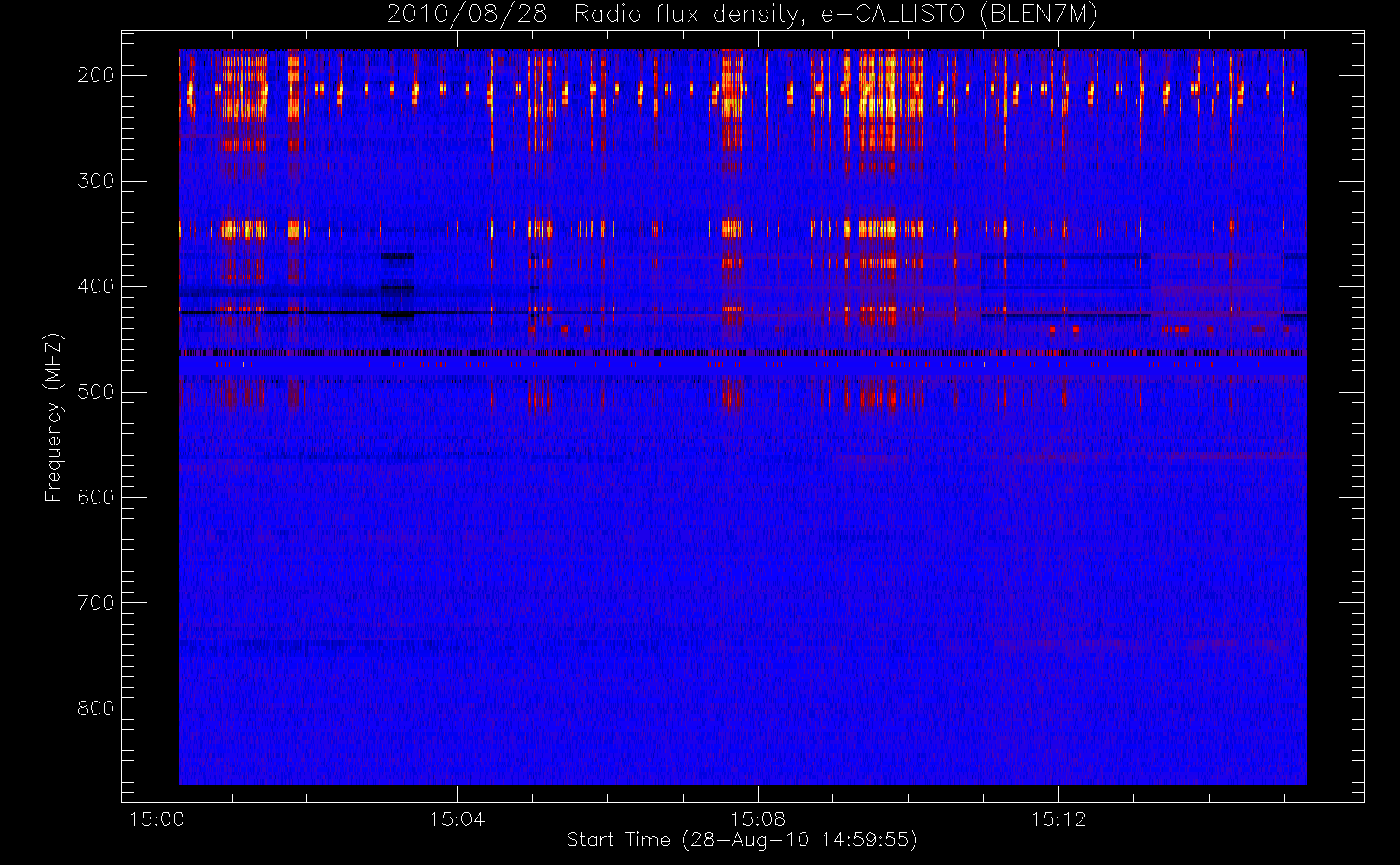Click the 15:04 time tick label
The image size is (1400, 865).
[x=457, y=819]
